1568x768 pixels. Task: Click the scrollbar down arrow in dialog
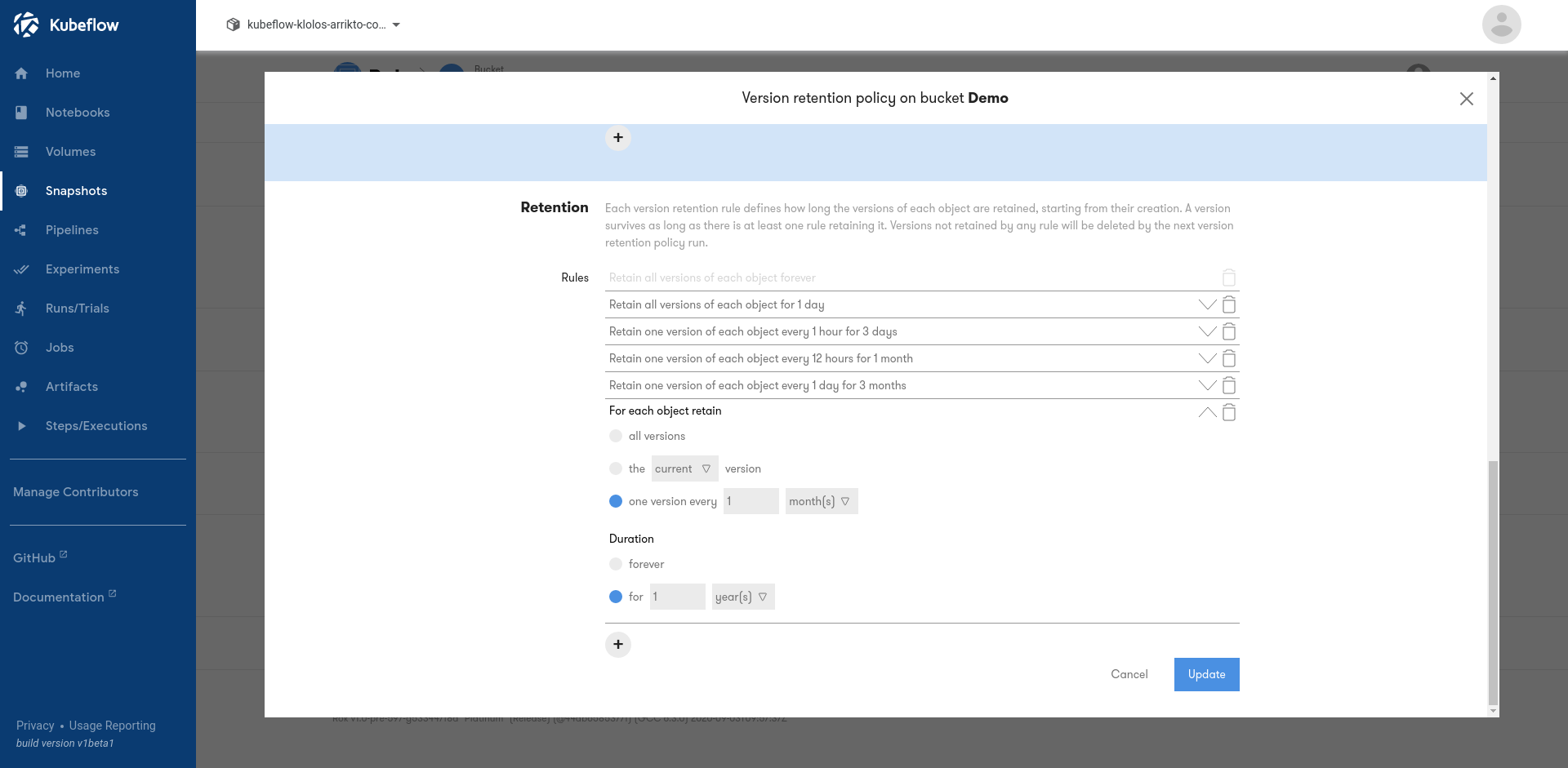(x=1494, y=711)
